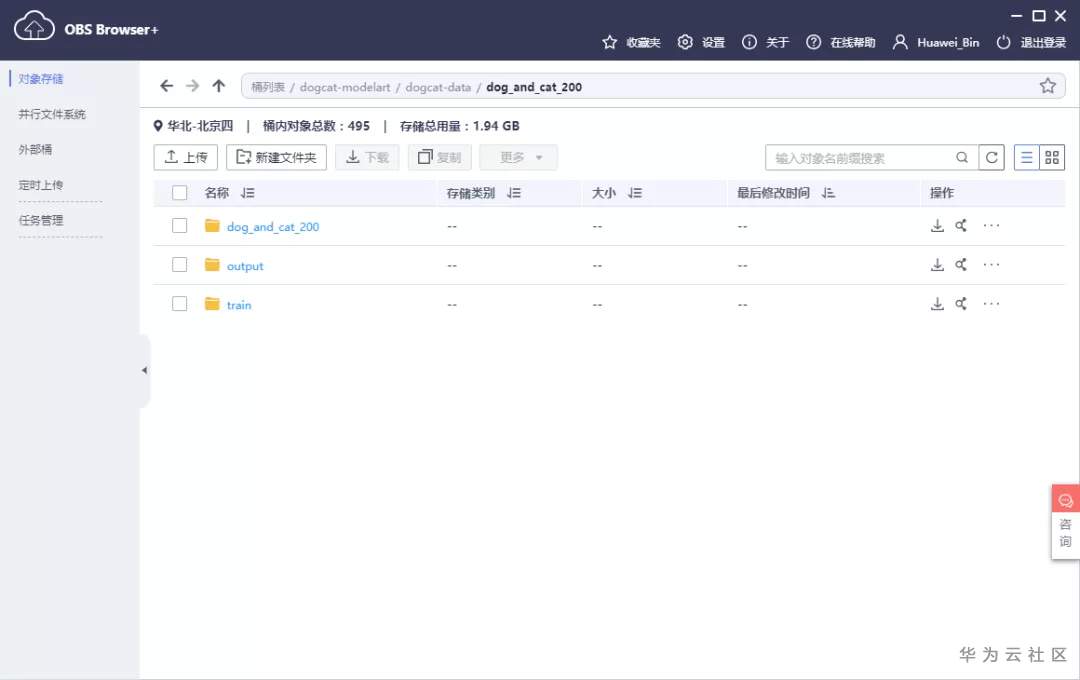Expand the 更多 dropdown
1080x680 pixels.
point(519,158)
